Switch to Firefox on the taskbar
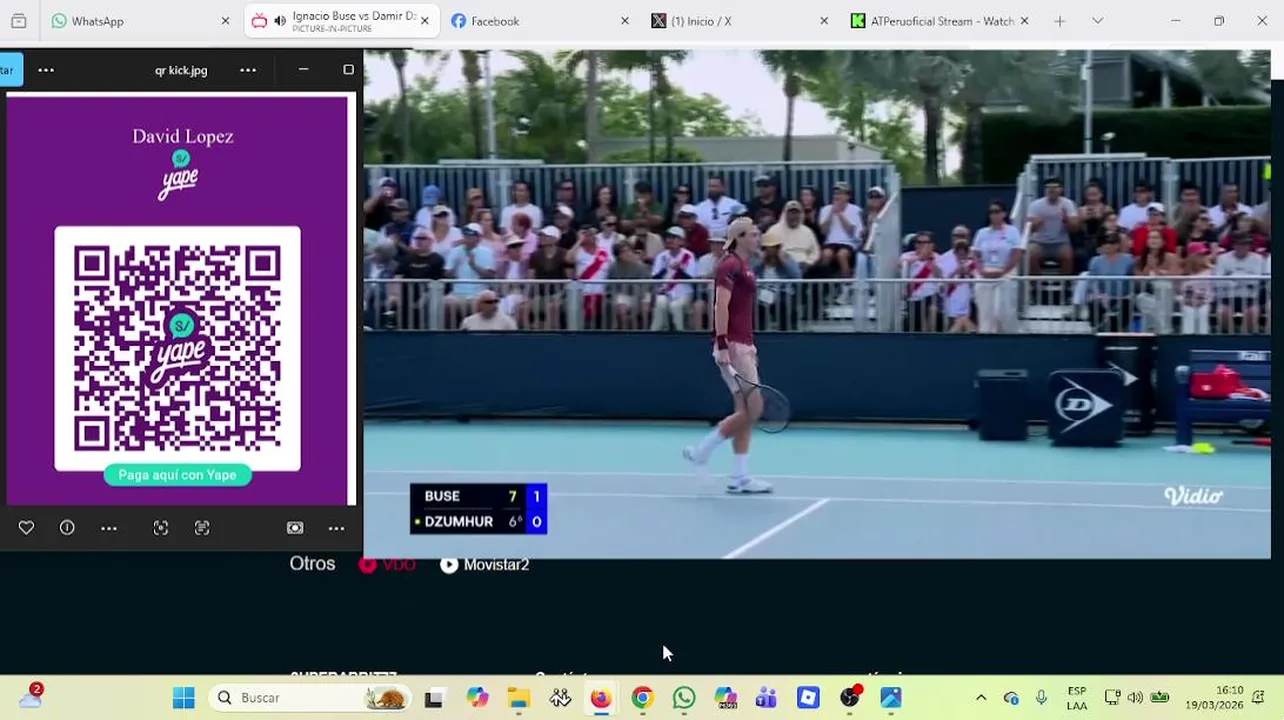Image resolution: width=1284 pixels, height=720 pixels. point(600,698)
